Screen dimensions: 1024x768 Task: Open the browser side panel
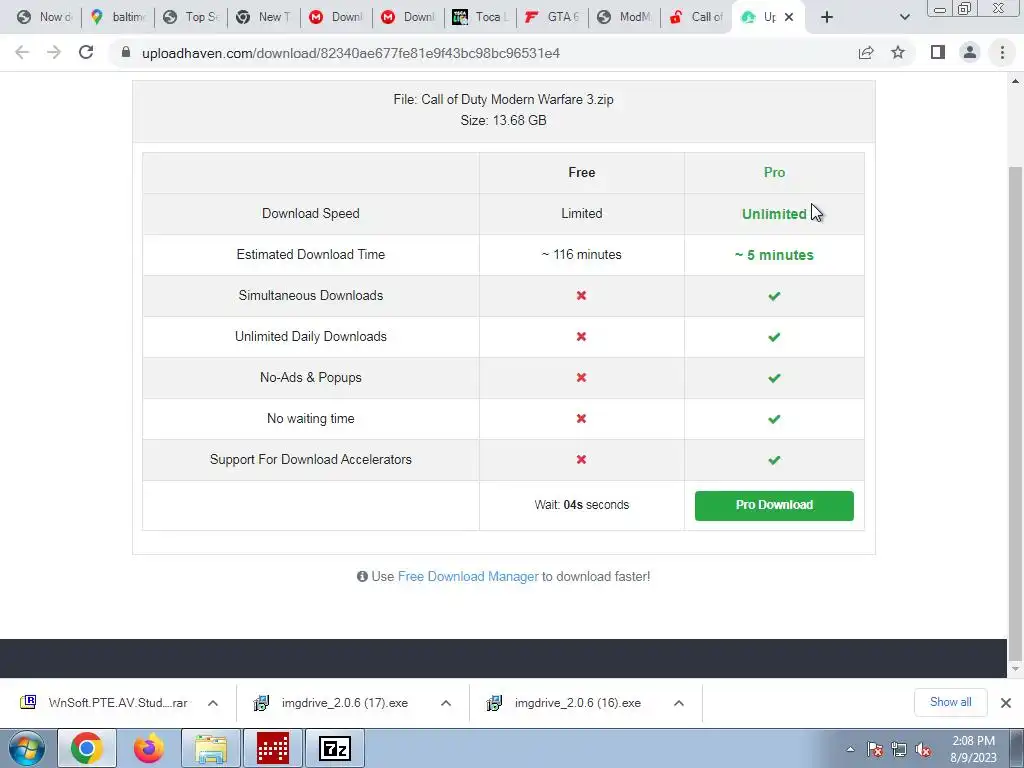click(x=938, y=52)
